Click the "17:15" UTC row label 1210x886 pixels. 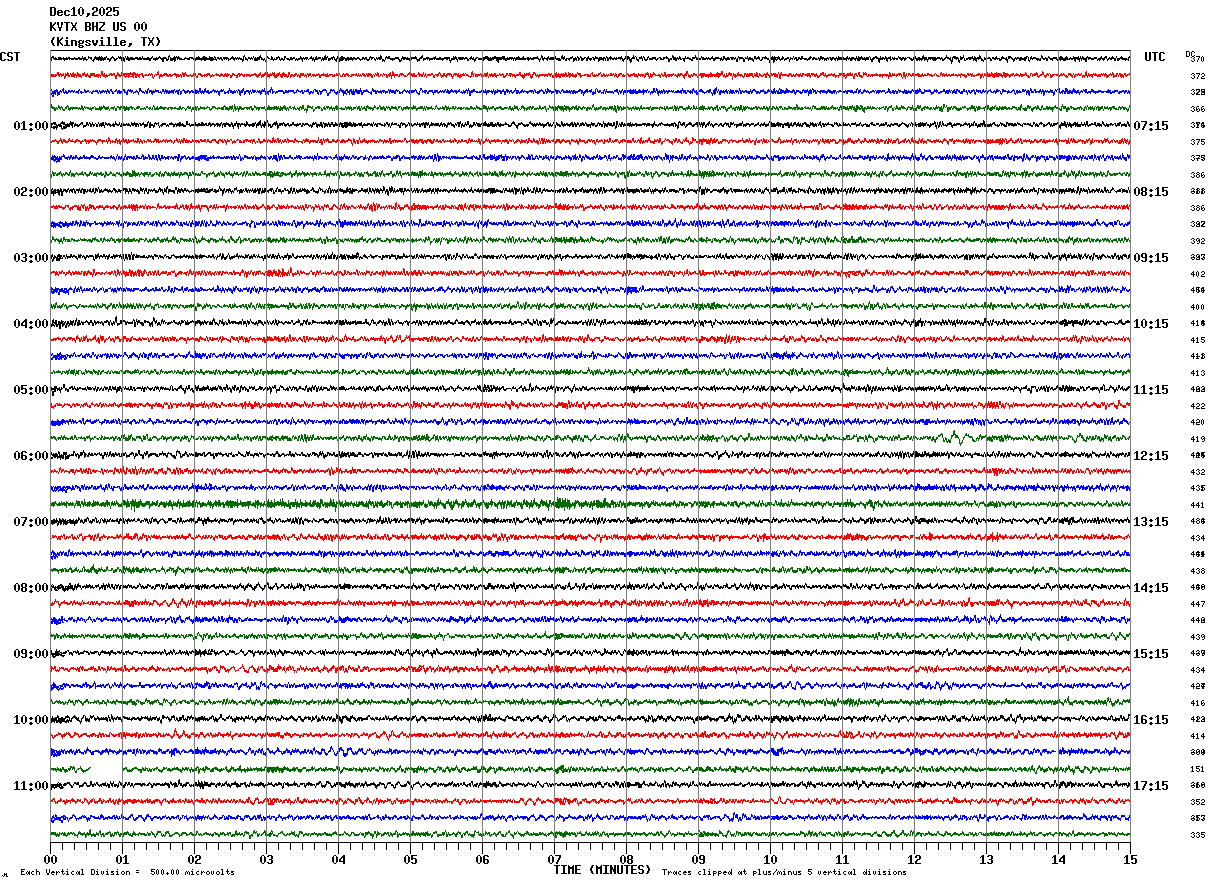pyautogui.click(x=1151, y=786)
